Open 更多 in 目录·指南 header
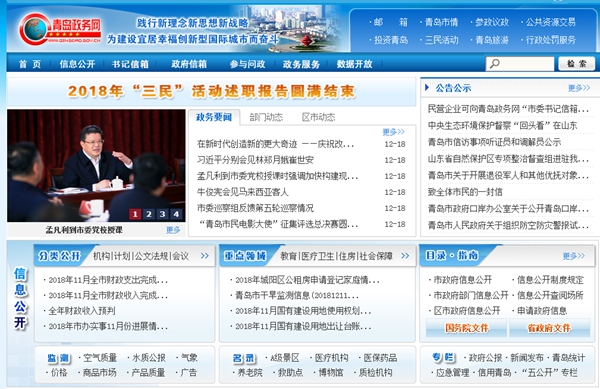The height and width of the screenshot is (389, 600). [574, 256]
